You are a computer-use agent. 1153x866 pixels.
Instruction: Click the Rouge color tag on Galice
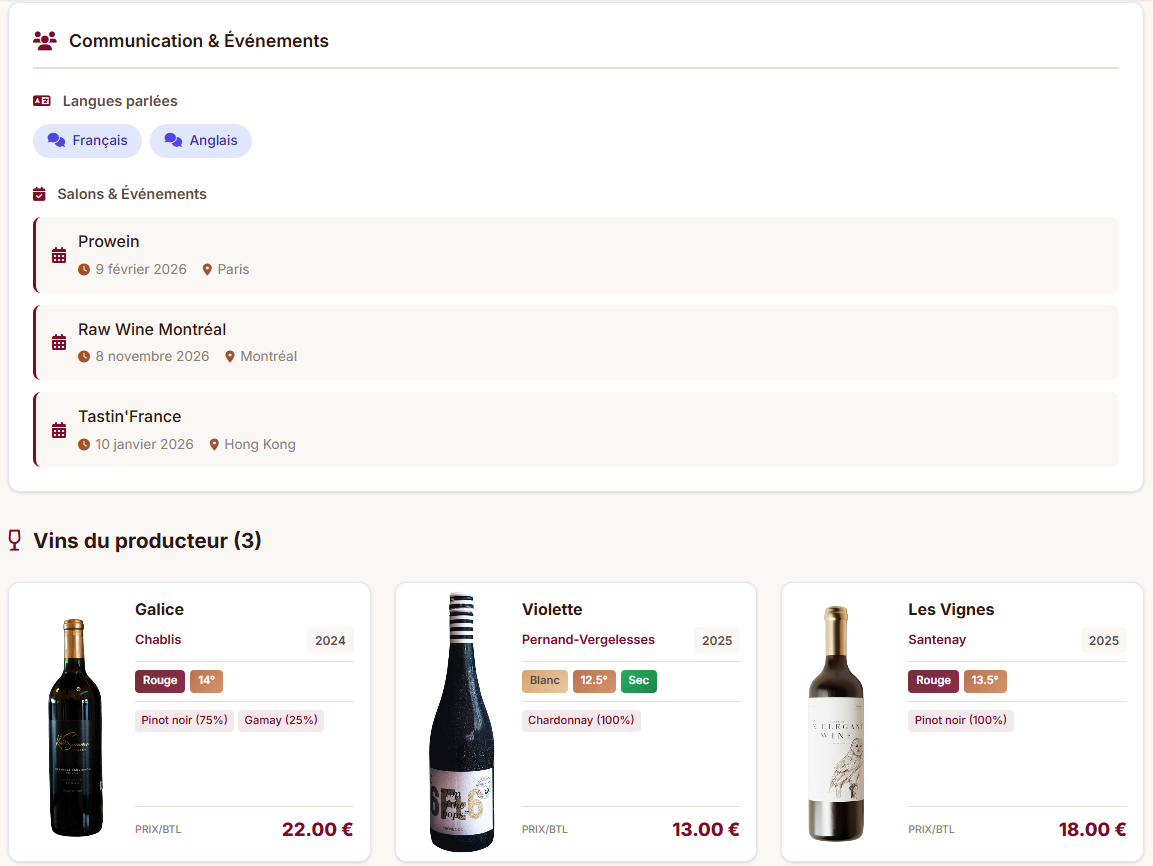coord(160,681)
